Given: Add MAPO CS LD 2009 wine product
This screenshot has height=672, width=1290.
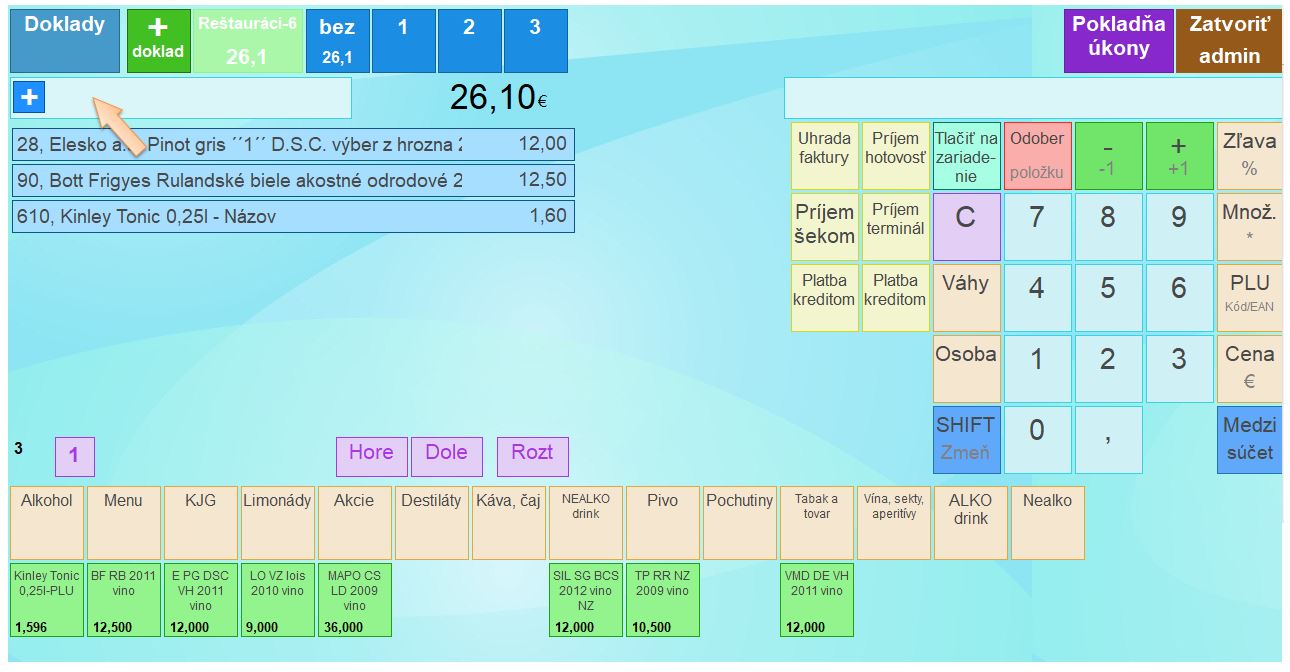Looking at the screenshot, I should pos(354,600).
